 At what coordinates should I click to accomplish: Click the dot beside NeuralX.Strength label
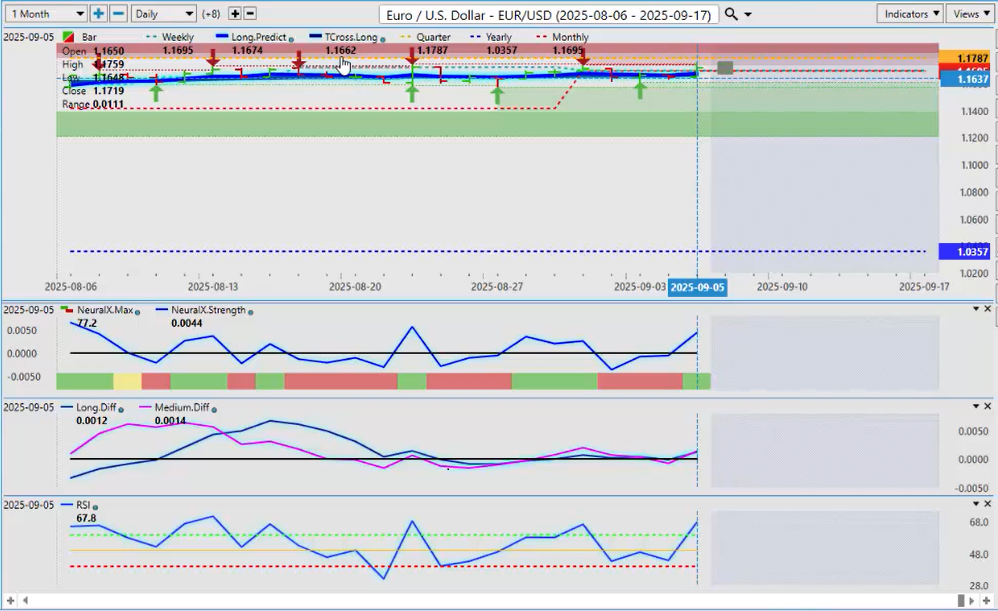(250, 311)
